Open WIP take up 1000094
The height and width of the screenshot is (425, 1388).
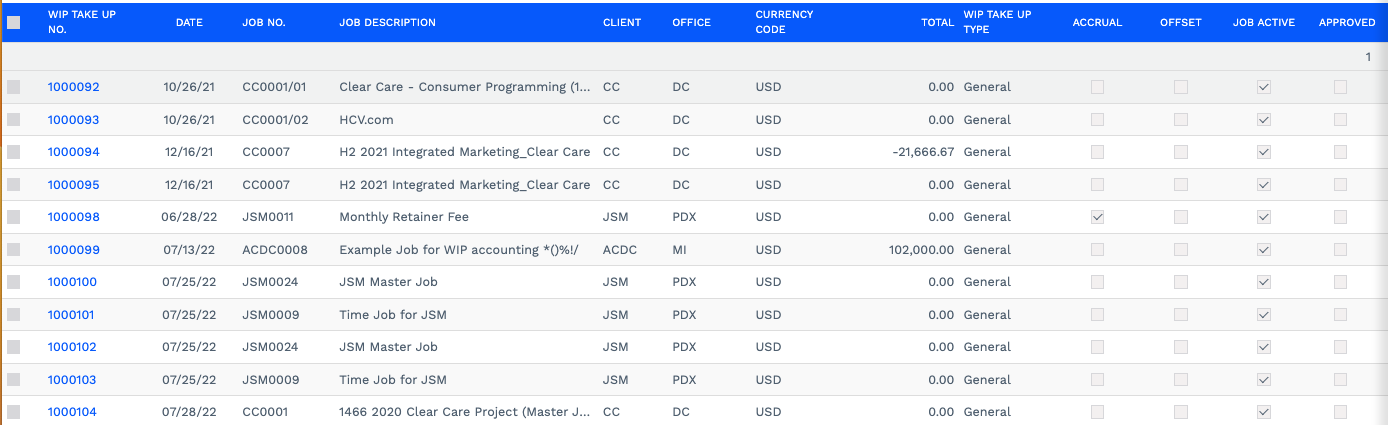click(x=74, y=152)
